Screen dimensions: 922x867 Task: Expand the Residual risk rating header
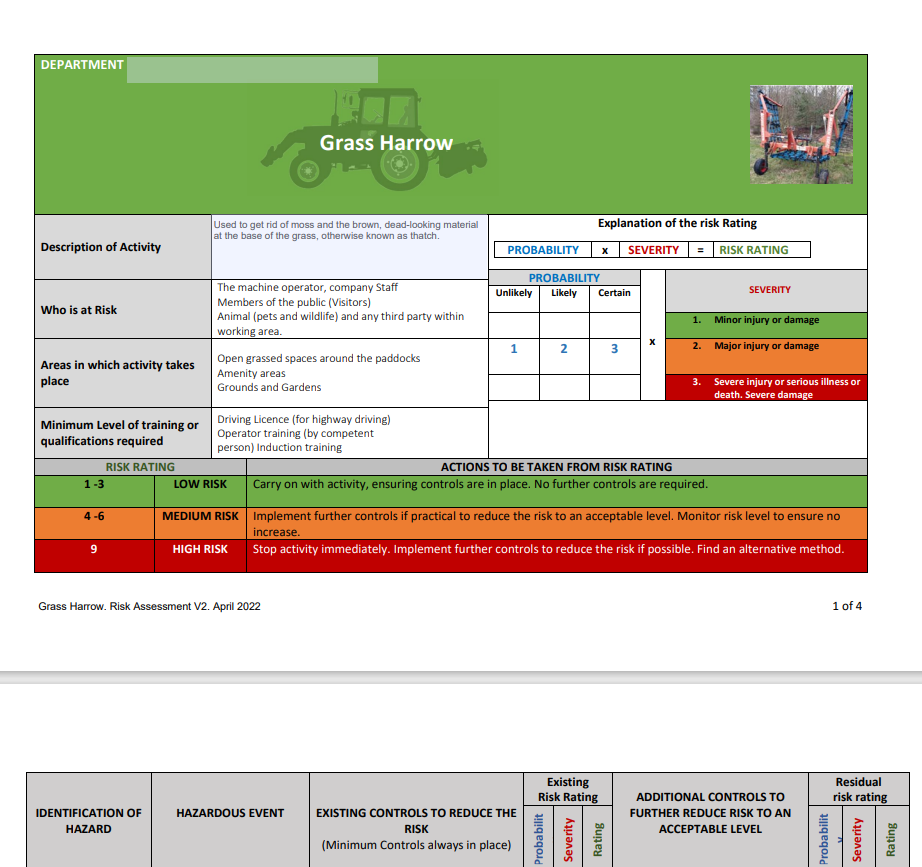[x=860, y=789]
